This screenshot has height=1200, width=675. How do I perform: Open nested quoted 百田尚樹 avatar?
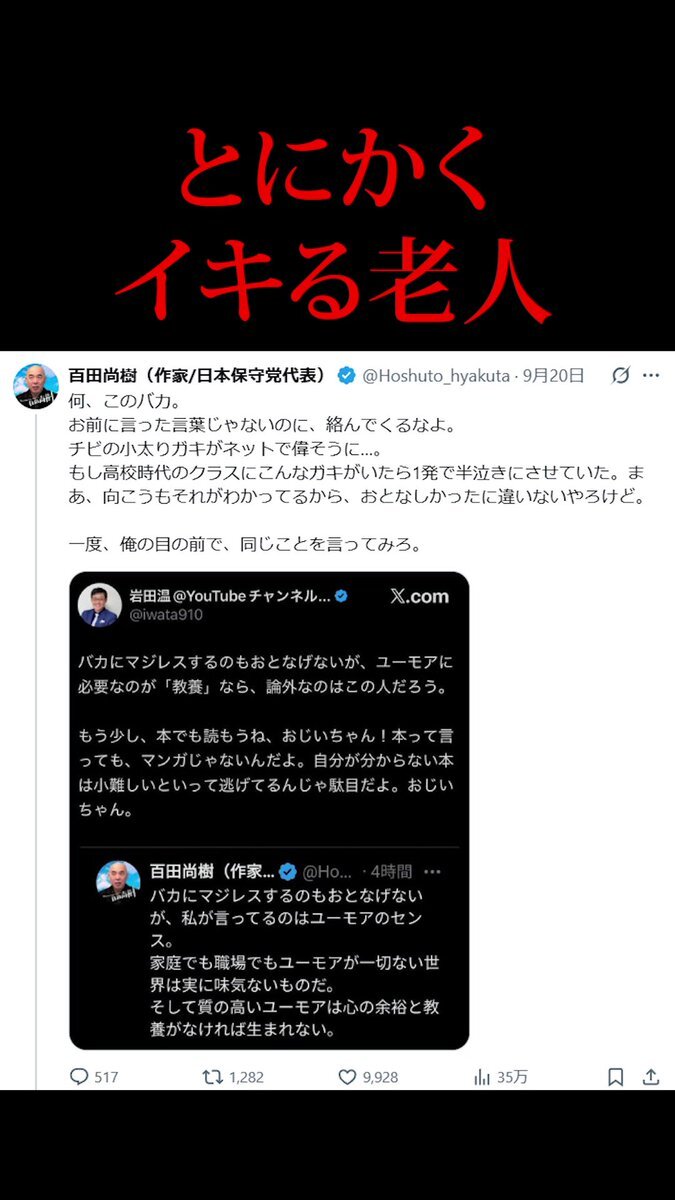click(x=118, y=882)
